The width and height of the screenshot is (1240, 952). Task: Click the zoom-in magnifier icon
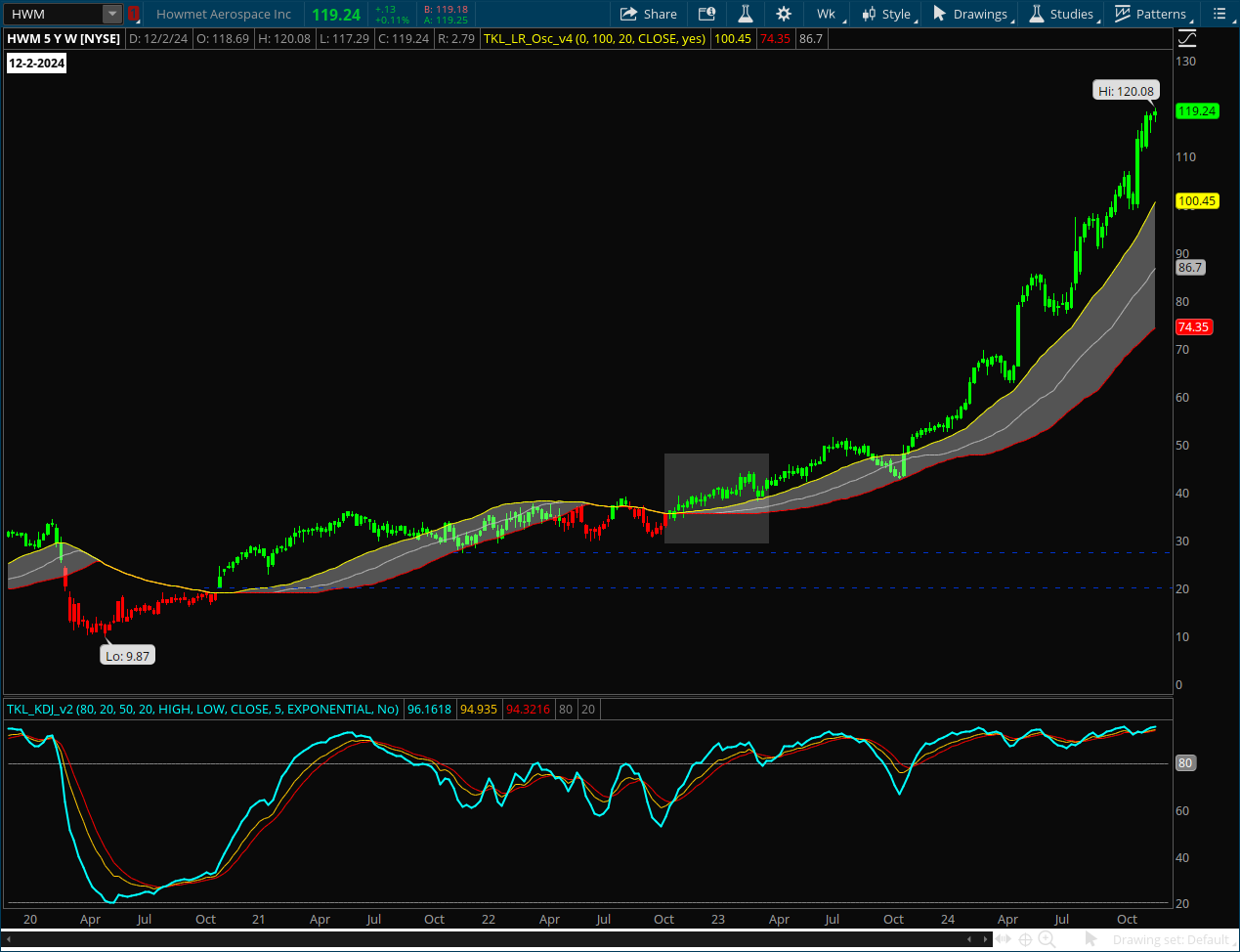click(1047, 939)
